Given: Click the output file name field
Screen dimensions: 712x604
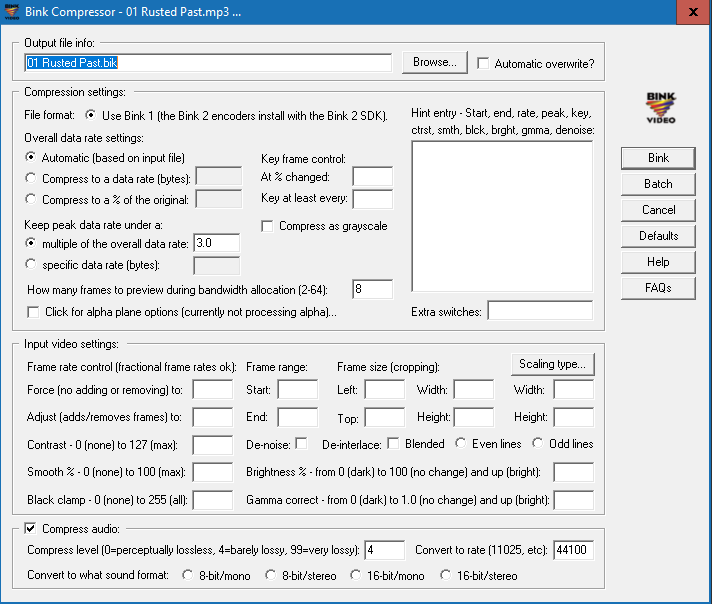Looking at the screenshot, I should [208, 63].
